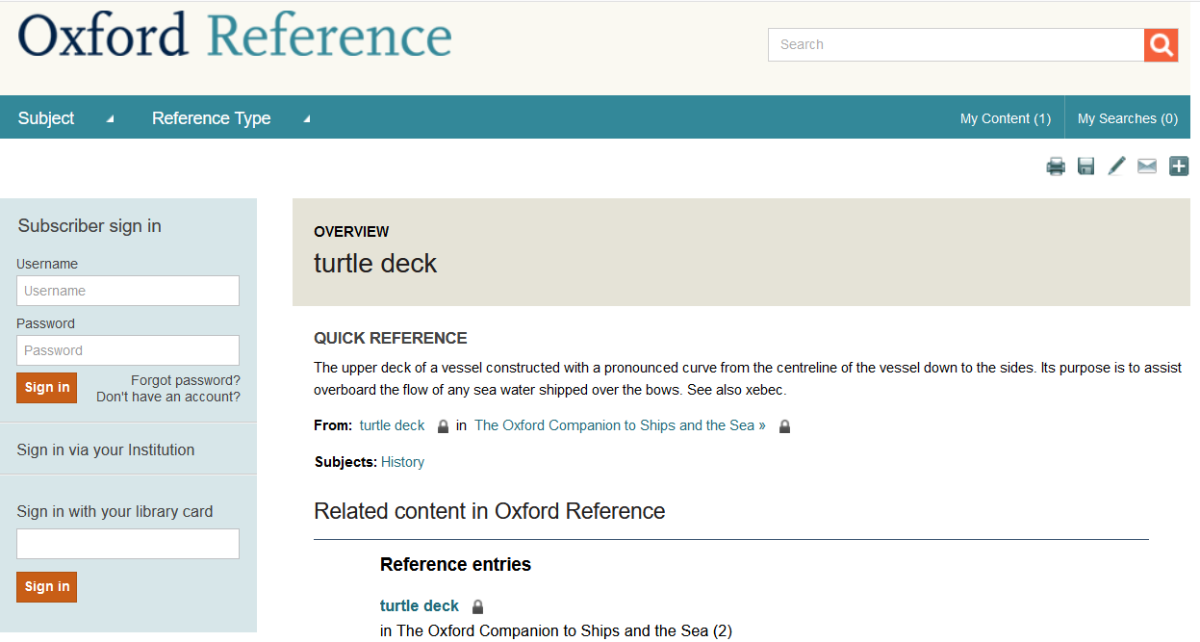The height and width of the screenshot is (642, 1200).
Task: Save the entry with the floppy disk icon
Action: coord(1086,167)
